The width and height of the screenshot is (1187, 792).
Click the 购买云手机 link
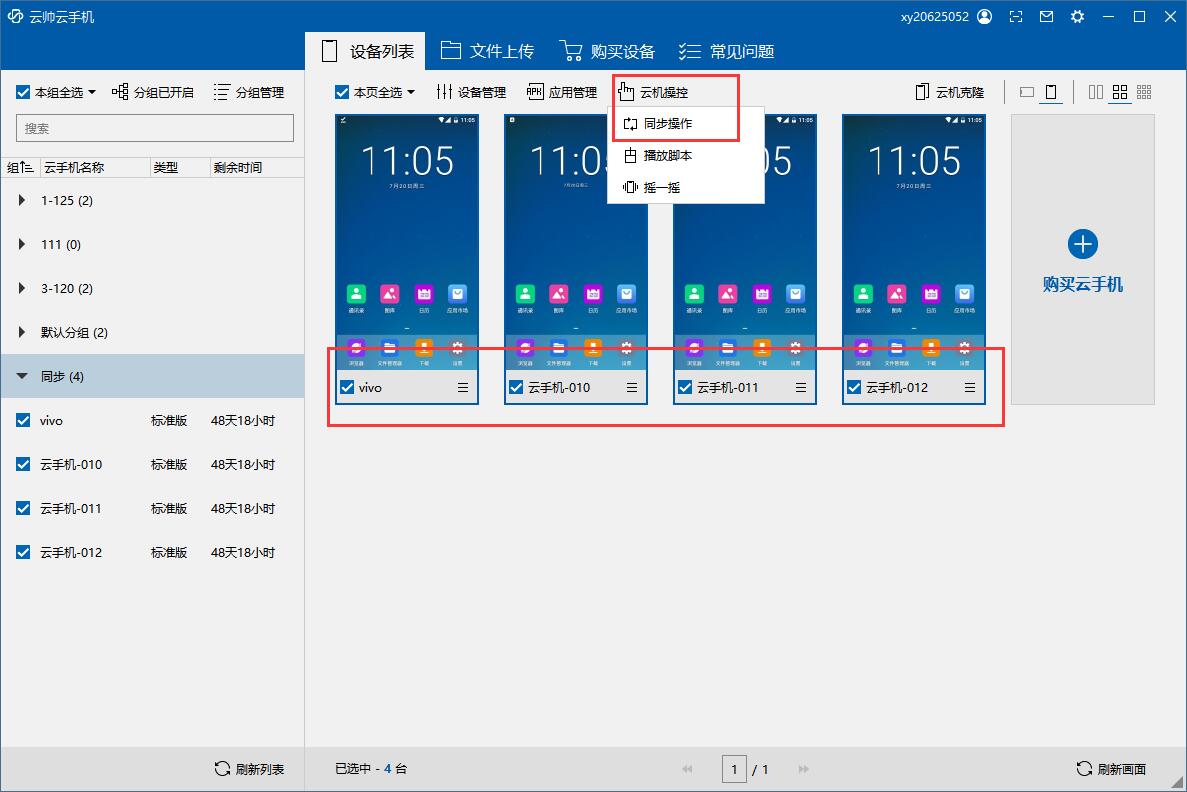click(1083, 285)
